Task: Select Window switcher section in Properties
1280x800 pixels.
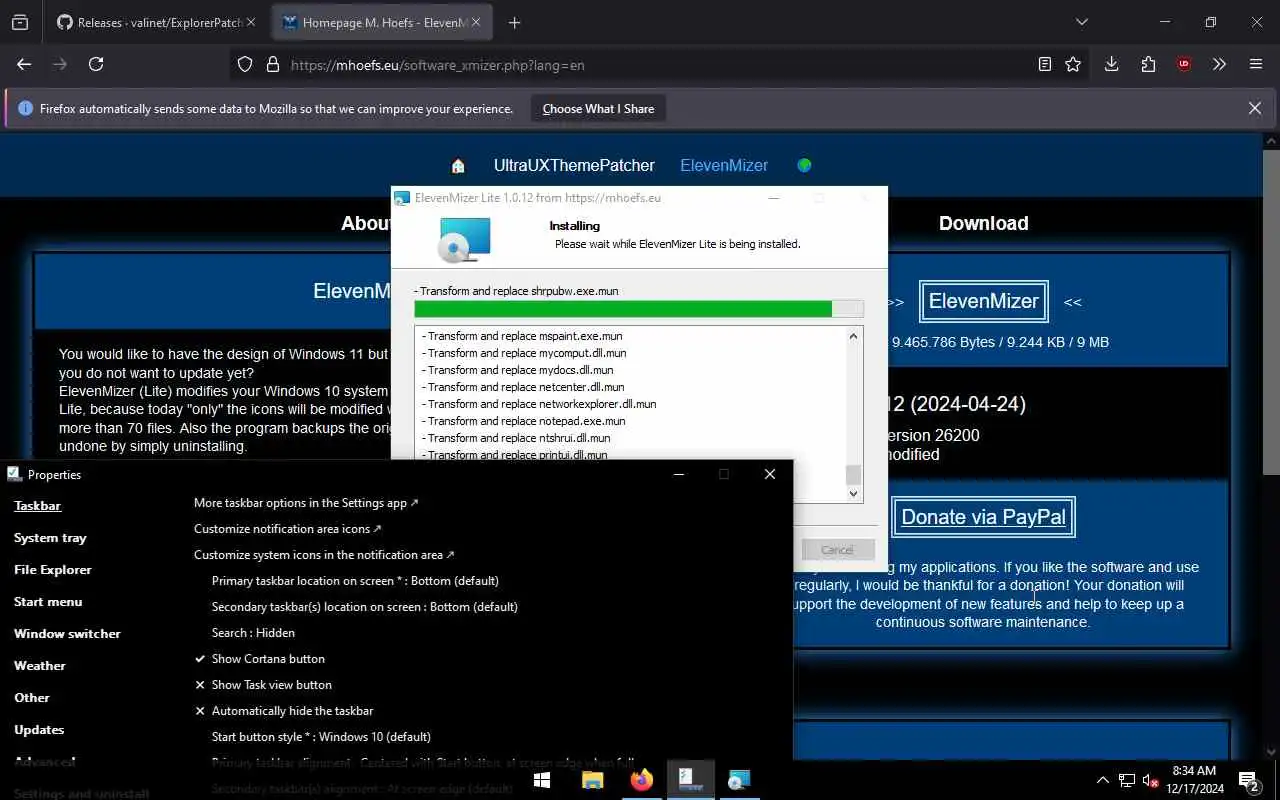Action: click(x=67, y=634)
